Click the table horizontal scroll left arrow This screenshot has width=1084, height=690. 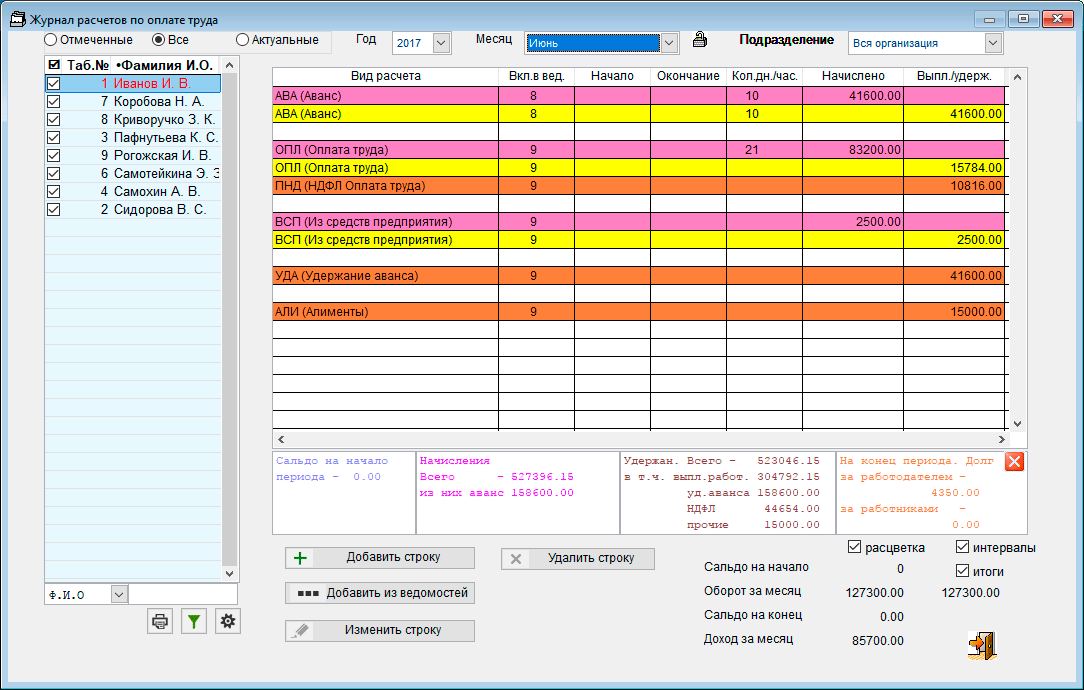pyautogui.click(x=281, y=439)
